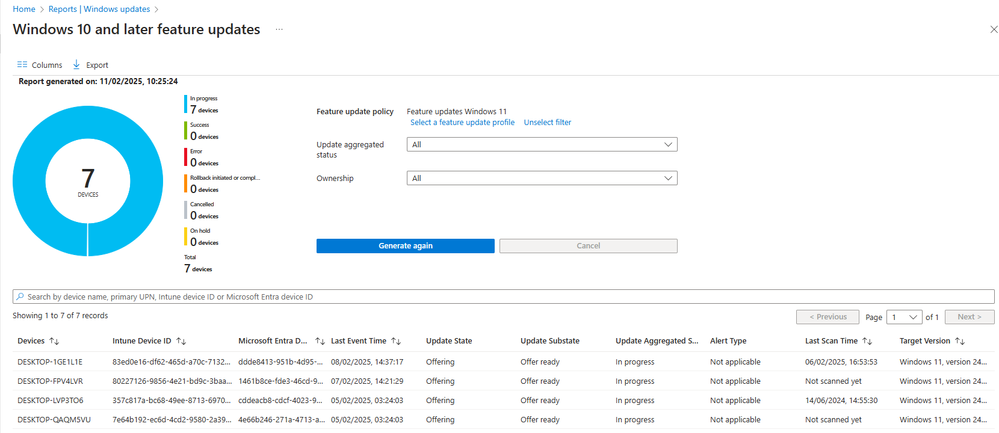Sort by Intune Device ID arrows
The width and height of the screenshot is (999, 433).
[181, 341]
